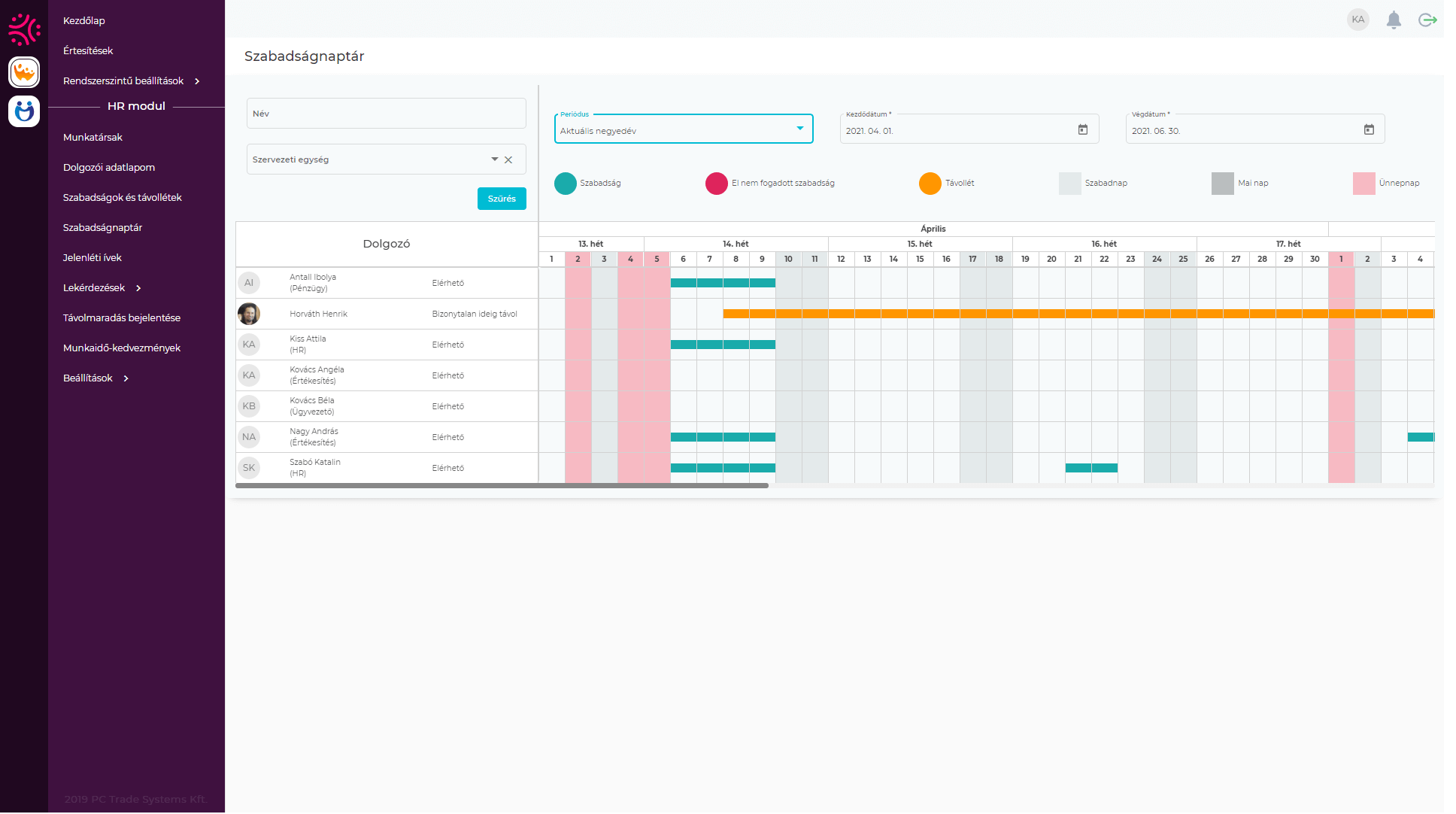Image resolution: width=1456 pixels, height=814 pixels.
Task: Open the Szervezeti egység dropdown
Action: pos(494,159)
